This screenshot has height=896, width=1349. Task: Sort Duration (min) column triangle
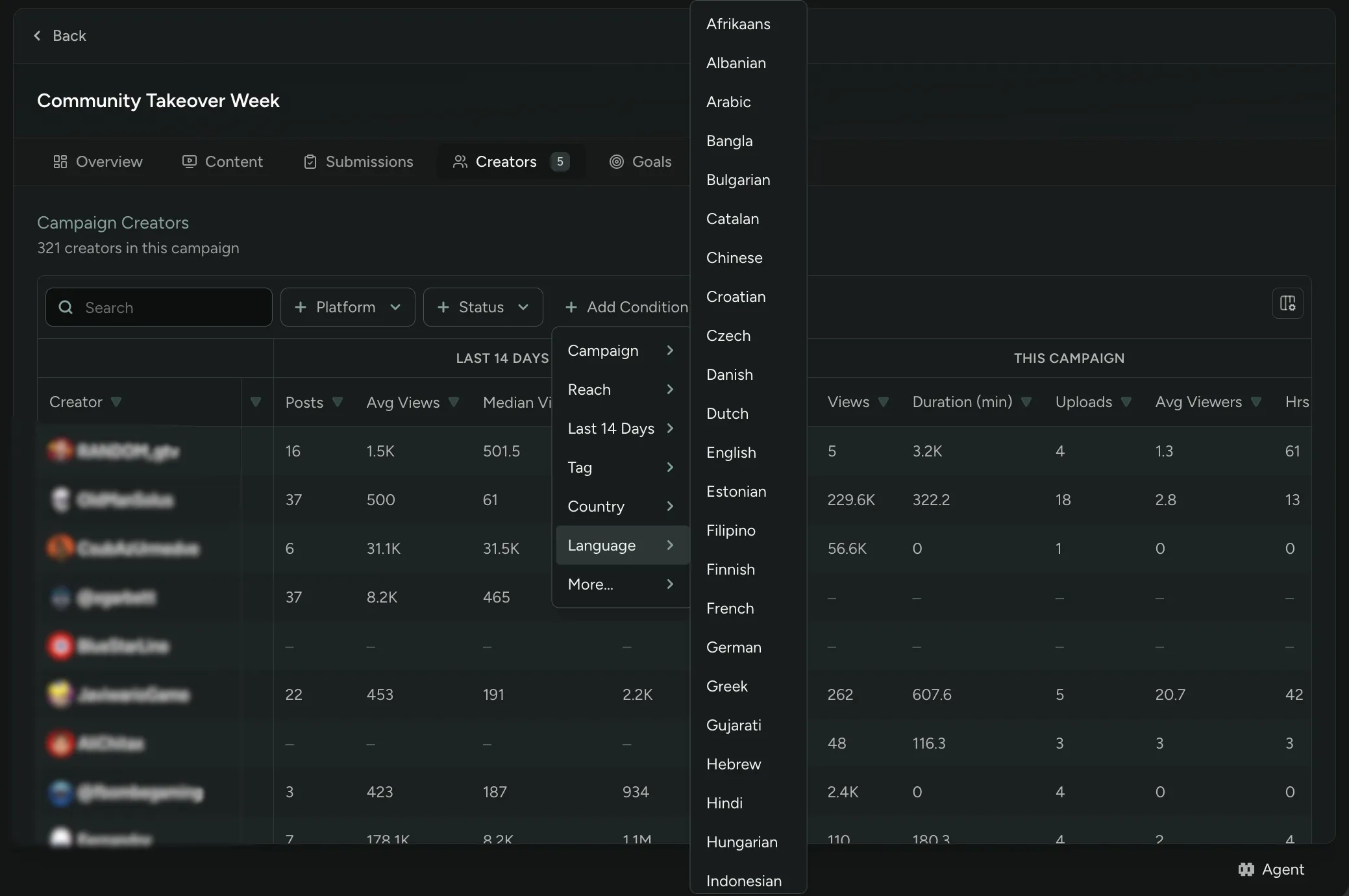1026,402
